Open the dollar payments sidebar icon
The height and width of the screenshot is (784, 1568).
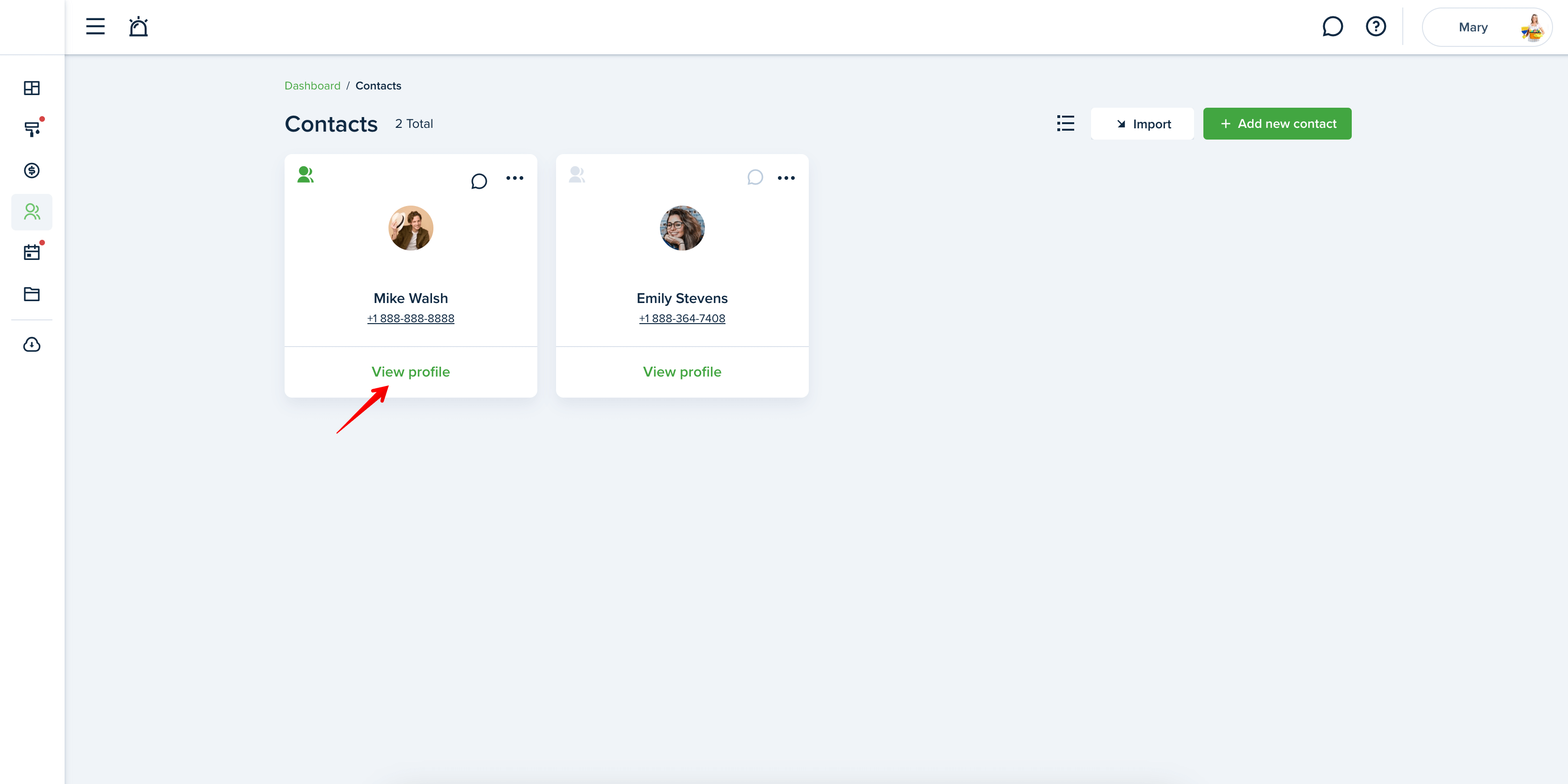tap(32, 170)
